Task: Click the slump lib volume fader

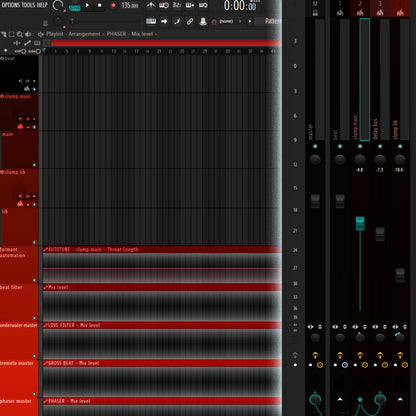Action: (x=400, y=275)
